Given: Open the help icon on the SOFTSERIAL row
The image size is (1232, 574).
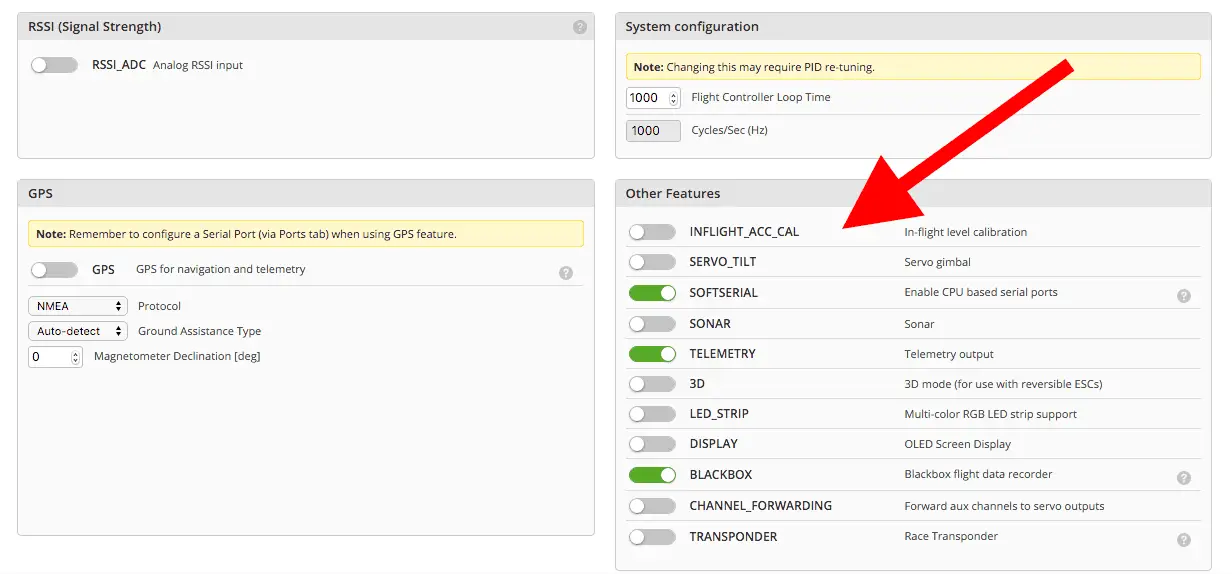Looking at the screenshot, I should coord(1183,296).
